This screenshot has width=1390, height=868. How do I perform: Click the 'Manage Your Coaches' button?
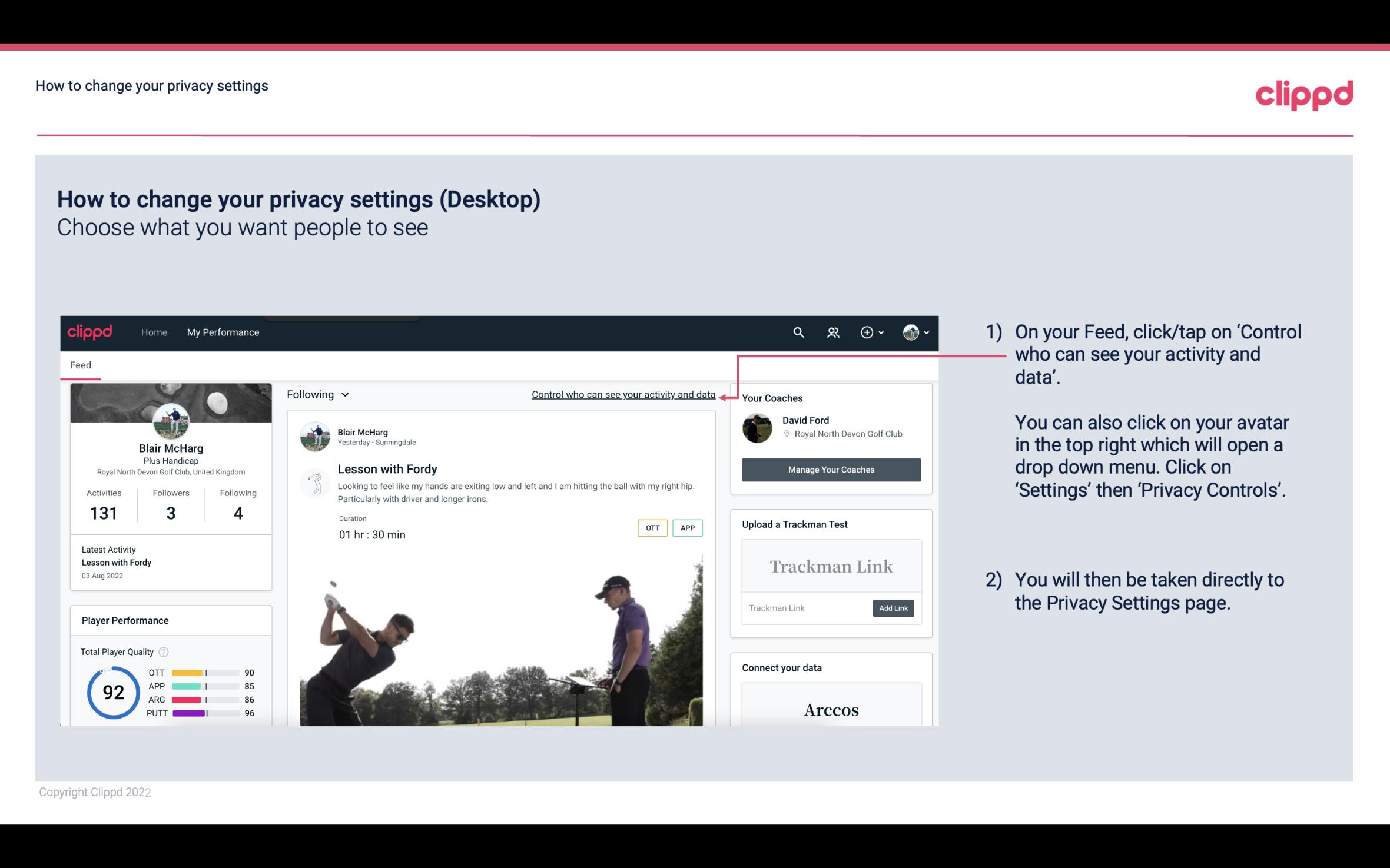click(830, 469)
